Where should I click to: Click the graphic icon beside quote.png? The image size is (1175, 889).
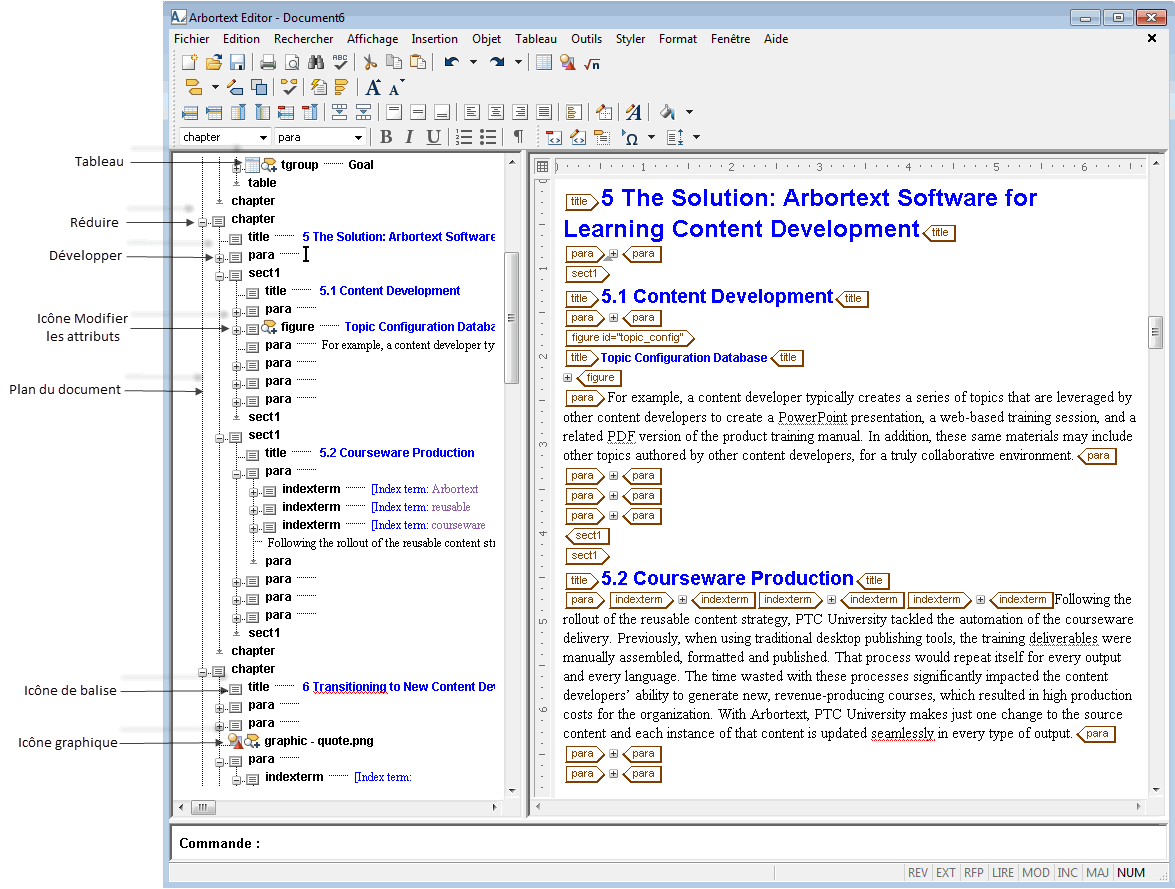235,741
